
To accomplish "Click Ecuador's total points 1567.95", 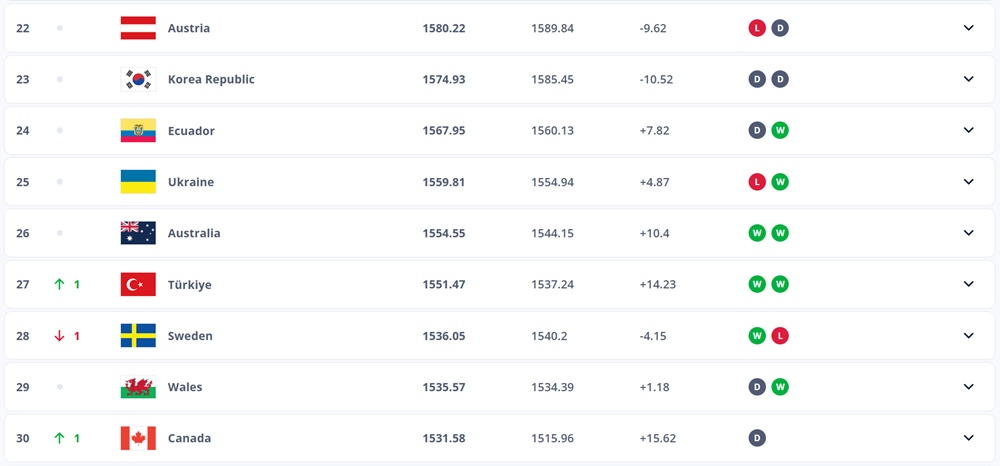I will coord(444,131).
